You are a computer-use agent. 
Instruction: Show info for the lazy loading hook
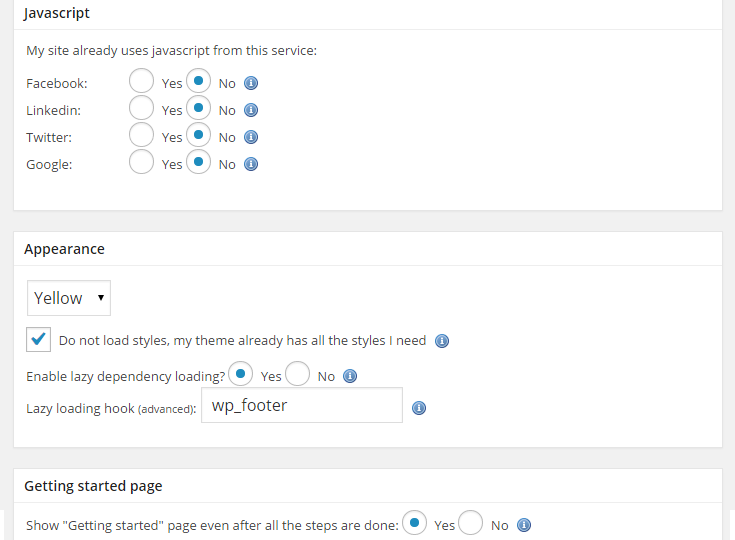(x=419, y=408)
